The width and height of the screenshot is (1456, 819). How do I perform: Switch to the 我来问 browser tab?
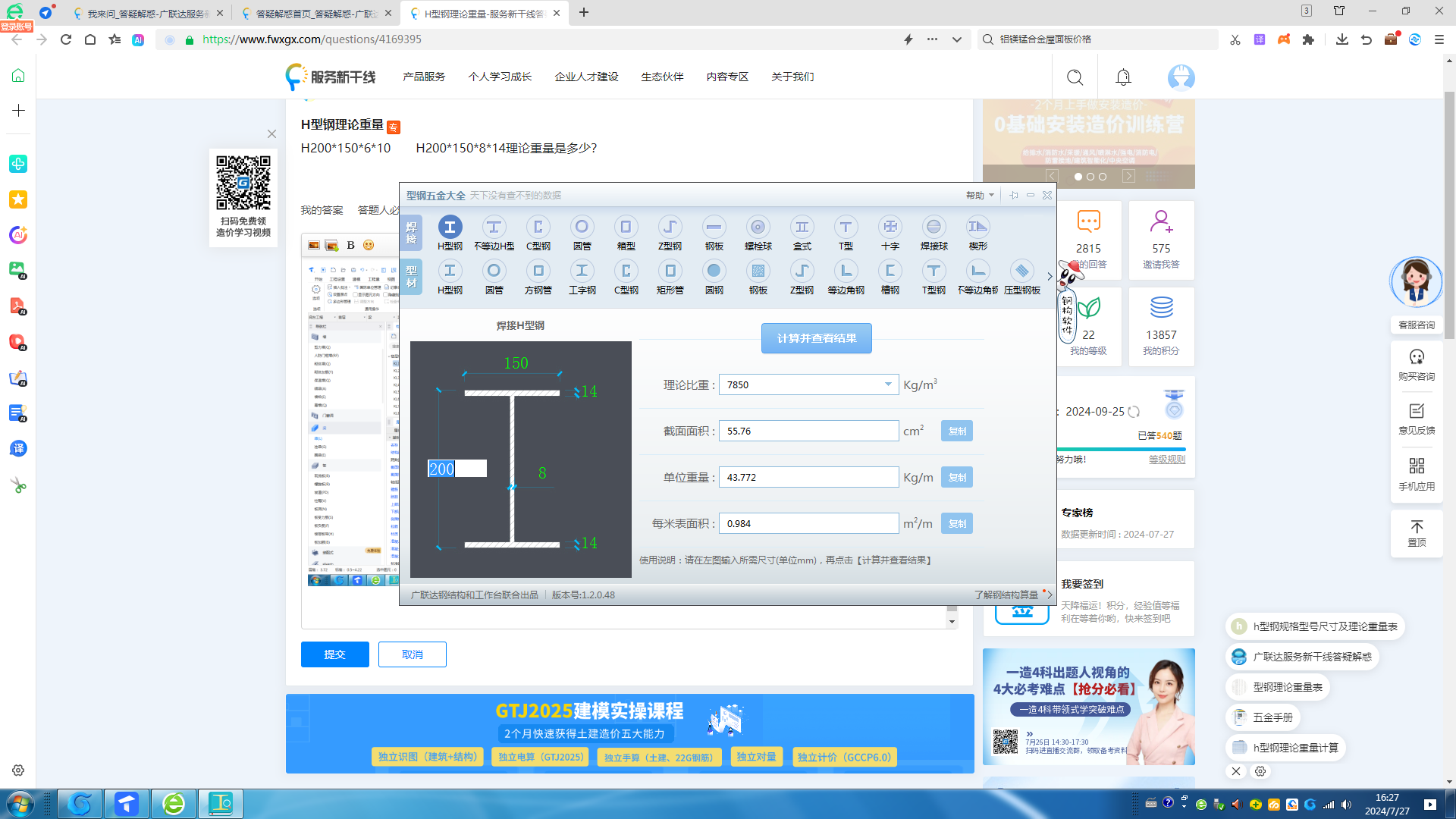point(148,14)
